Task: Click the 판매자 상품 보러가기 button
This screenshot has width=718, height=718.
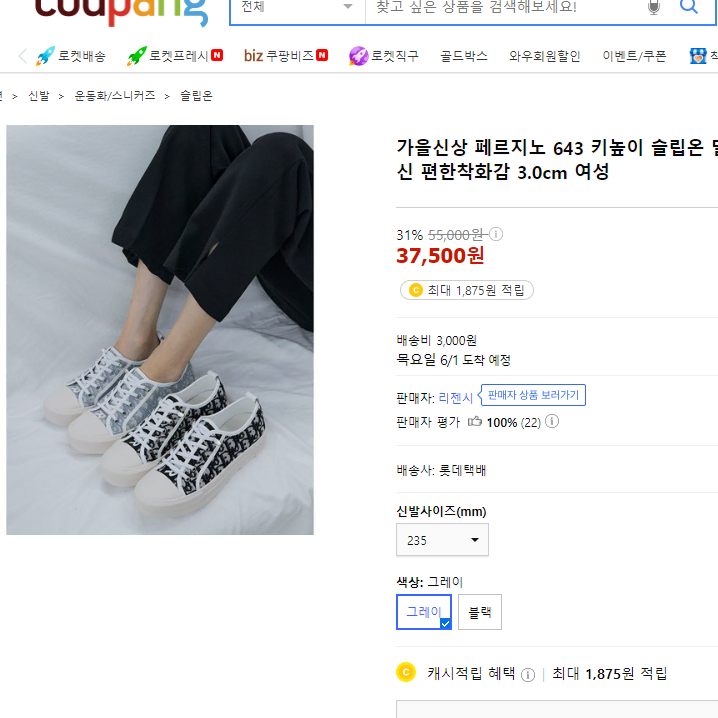Action: coord(533,395)
